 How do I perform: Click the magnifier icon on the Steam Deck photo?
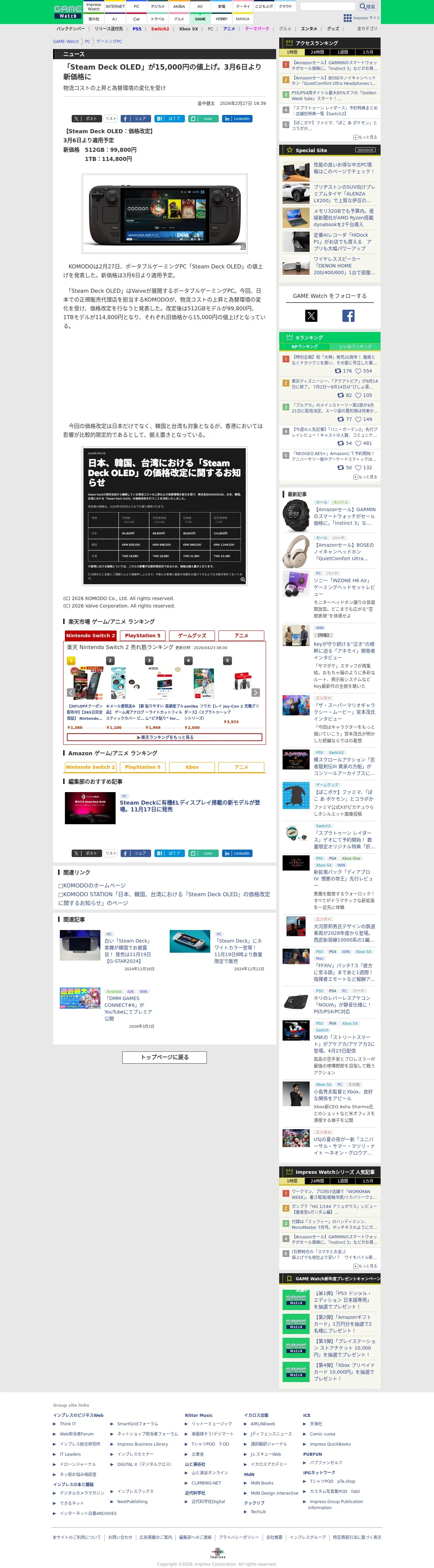point(243,247)
